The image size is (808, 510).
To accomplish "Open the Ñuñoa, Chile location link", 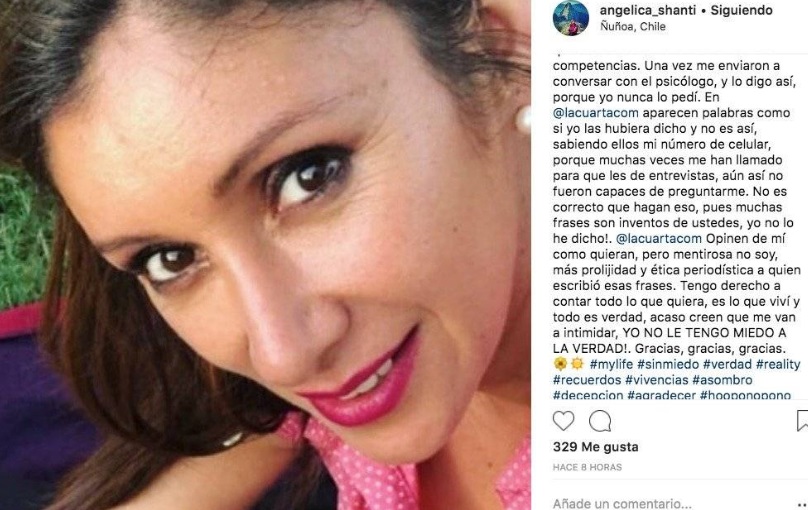I will click(633, 27).
